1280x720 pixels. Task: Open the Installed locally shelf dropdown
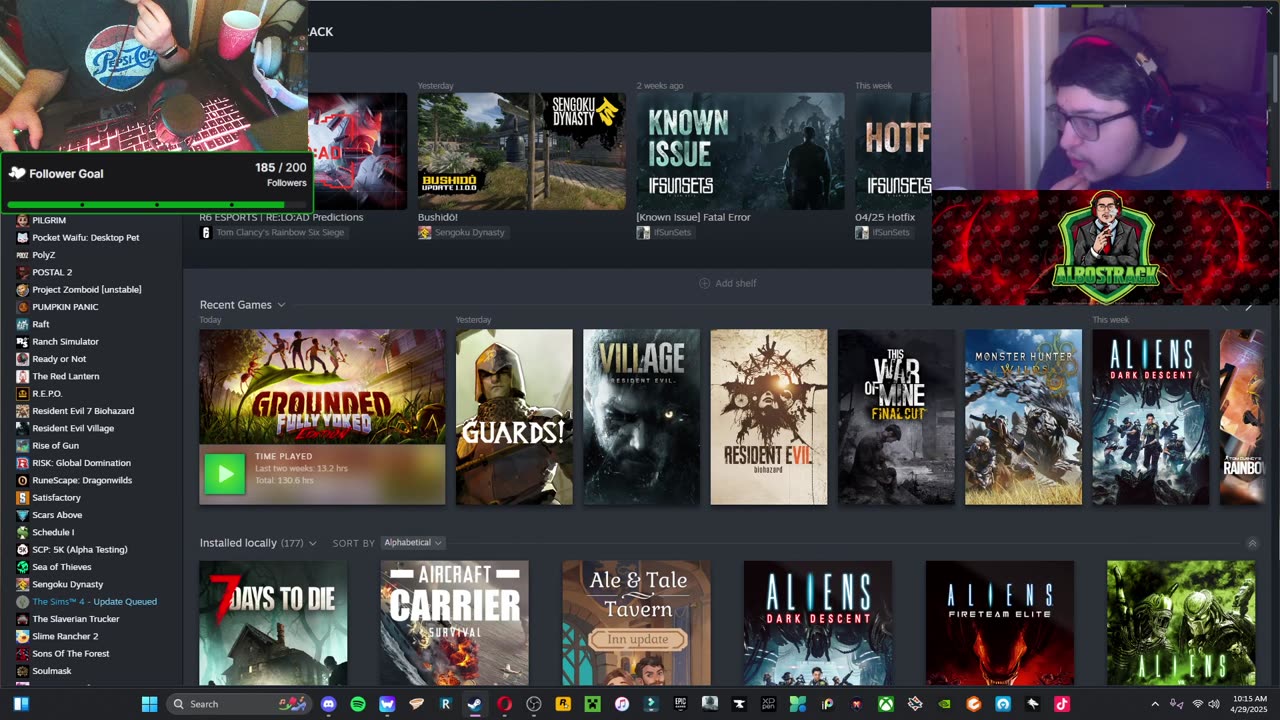point(312,543)
